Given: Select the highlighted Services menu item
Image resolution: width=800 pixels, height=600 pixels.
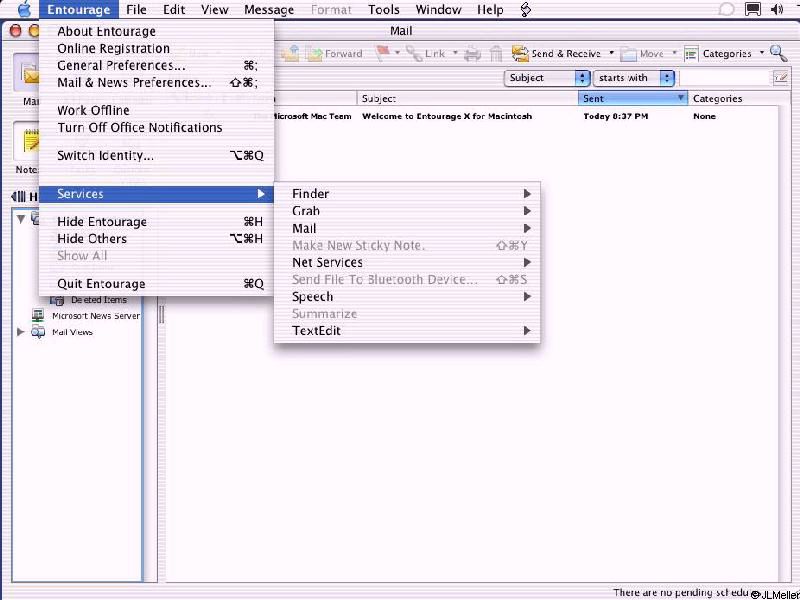Looking at the screenshot, I should (157, 194).
